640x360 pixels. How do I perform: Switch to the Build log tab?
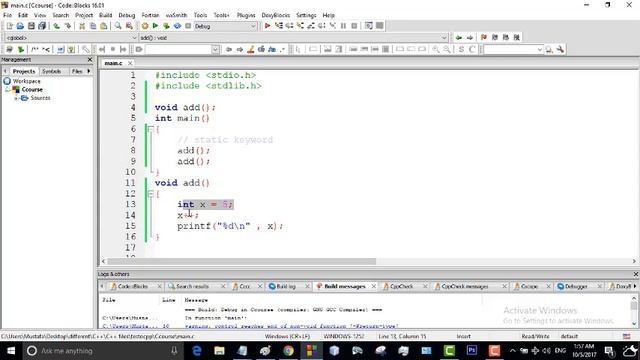[286, 287]
